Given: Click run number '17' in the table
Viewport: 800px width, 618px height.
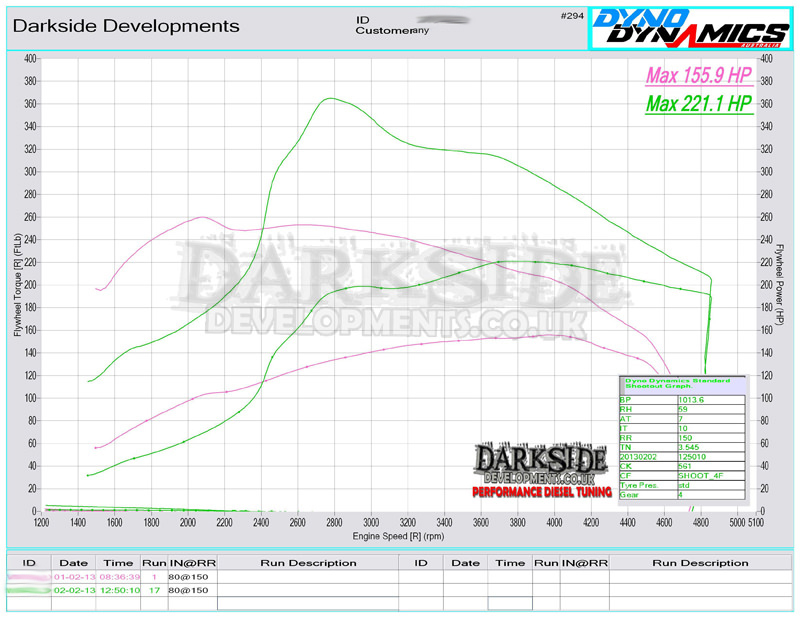Looking at the screenshot, I should coord(155,590).
